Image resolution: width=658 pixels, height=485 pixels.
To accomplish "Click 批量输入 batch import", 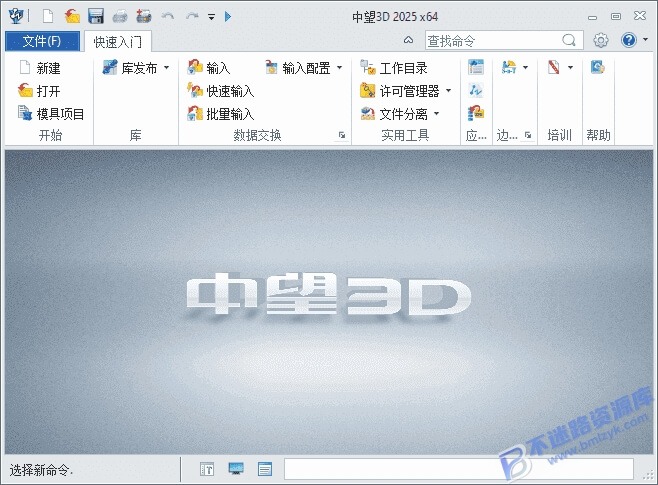I will tap(221, 114).
